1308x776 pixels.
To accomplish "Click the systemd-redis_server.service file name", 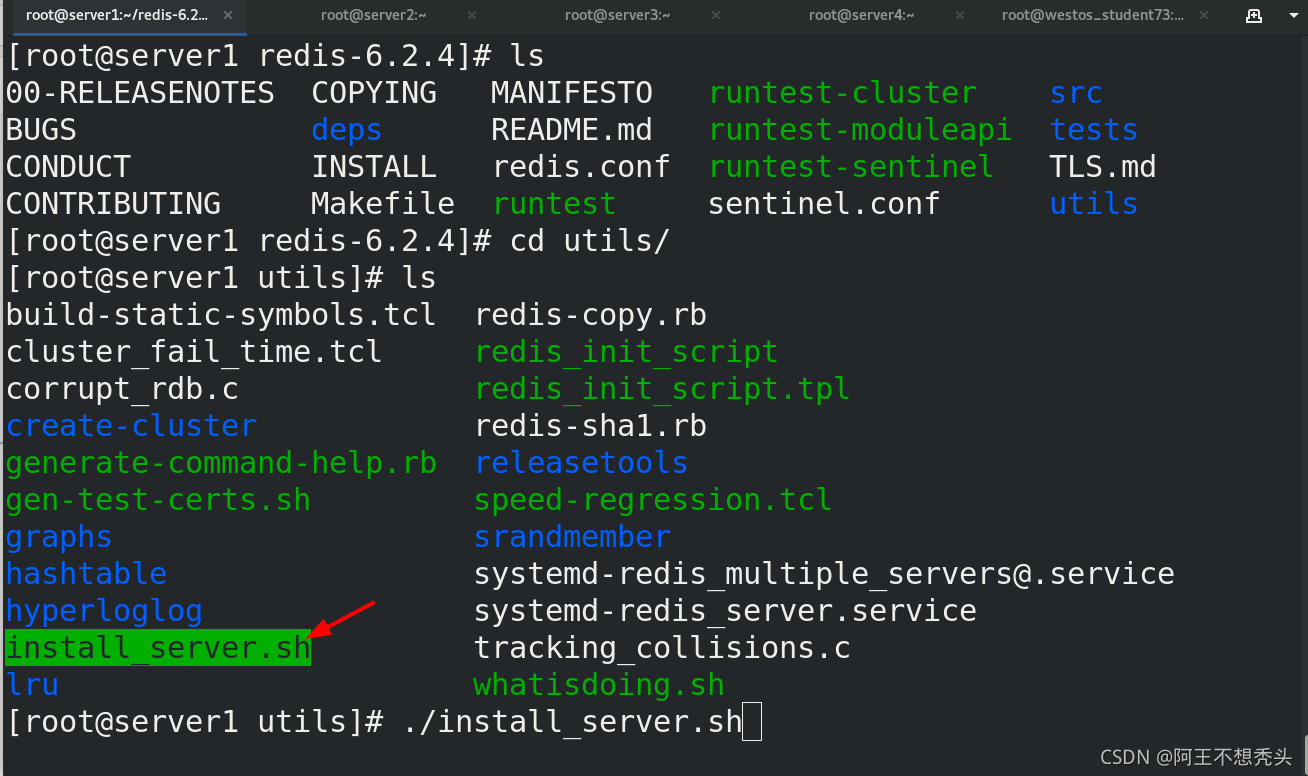I will coord(725,611).
